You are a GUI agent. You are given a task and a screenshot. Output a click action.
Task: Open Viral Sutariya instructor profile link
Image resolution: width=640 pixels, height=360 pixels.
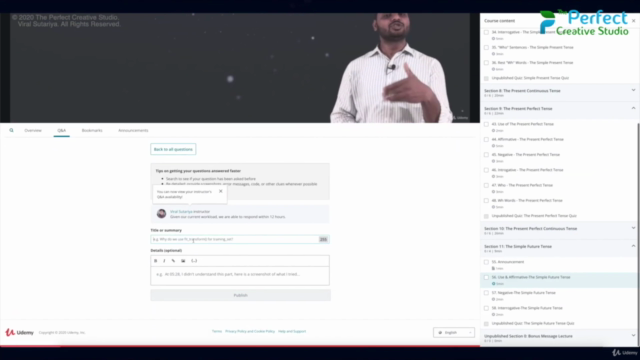[x=181, y=211]
